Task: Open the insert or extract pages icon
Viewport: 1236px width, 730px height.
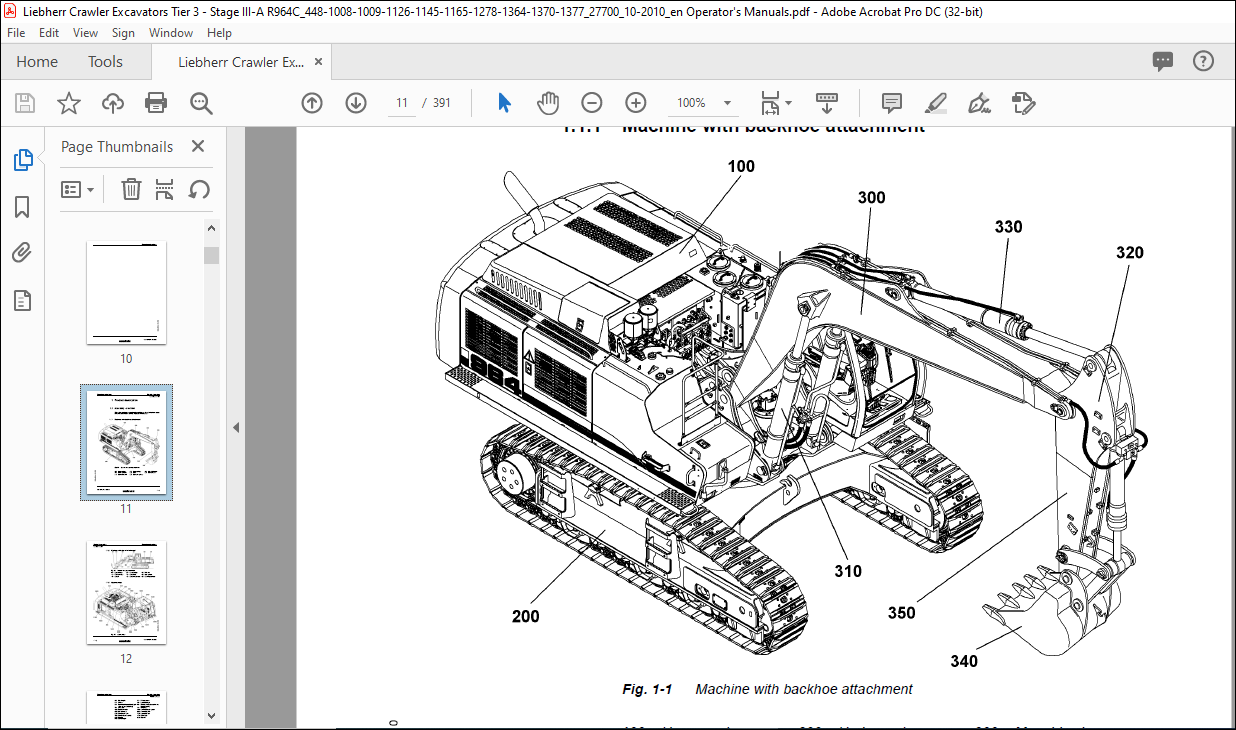Action: [165, 189]
